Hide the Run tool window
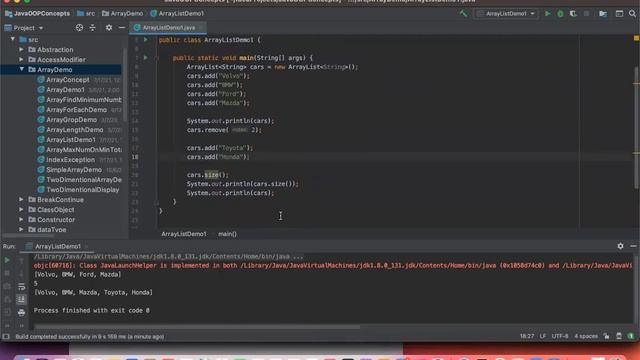The width and height of the screenshot is (640, 360). click(x=633, y=246)
